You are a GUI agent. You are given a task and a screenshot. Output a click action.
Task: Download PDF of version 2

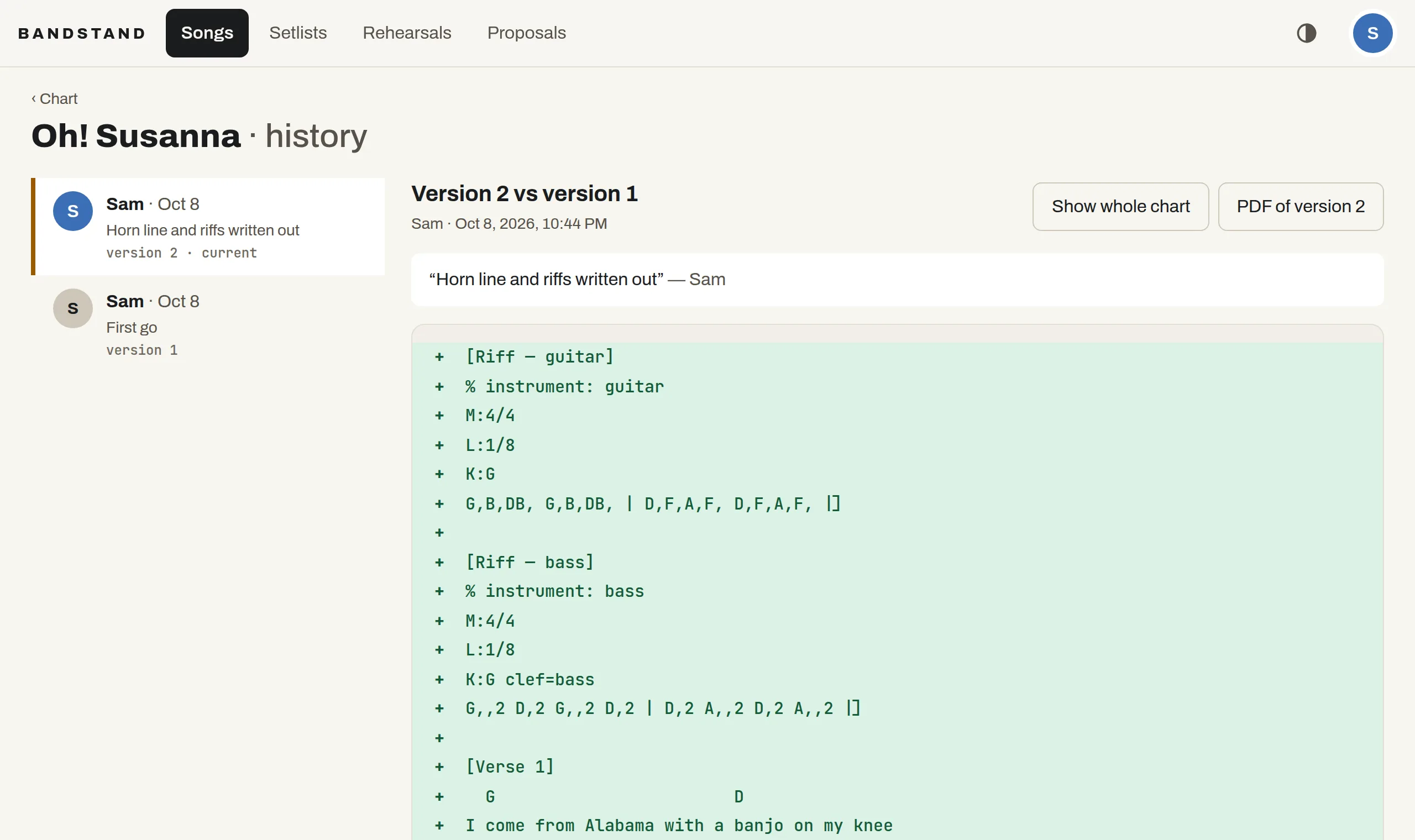(1300, 207)
